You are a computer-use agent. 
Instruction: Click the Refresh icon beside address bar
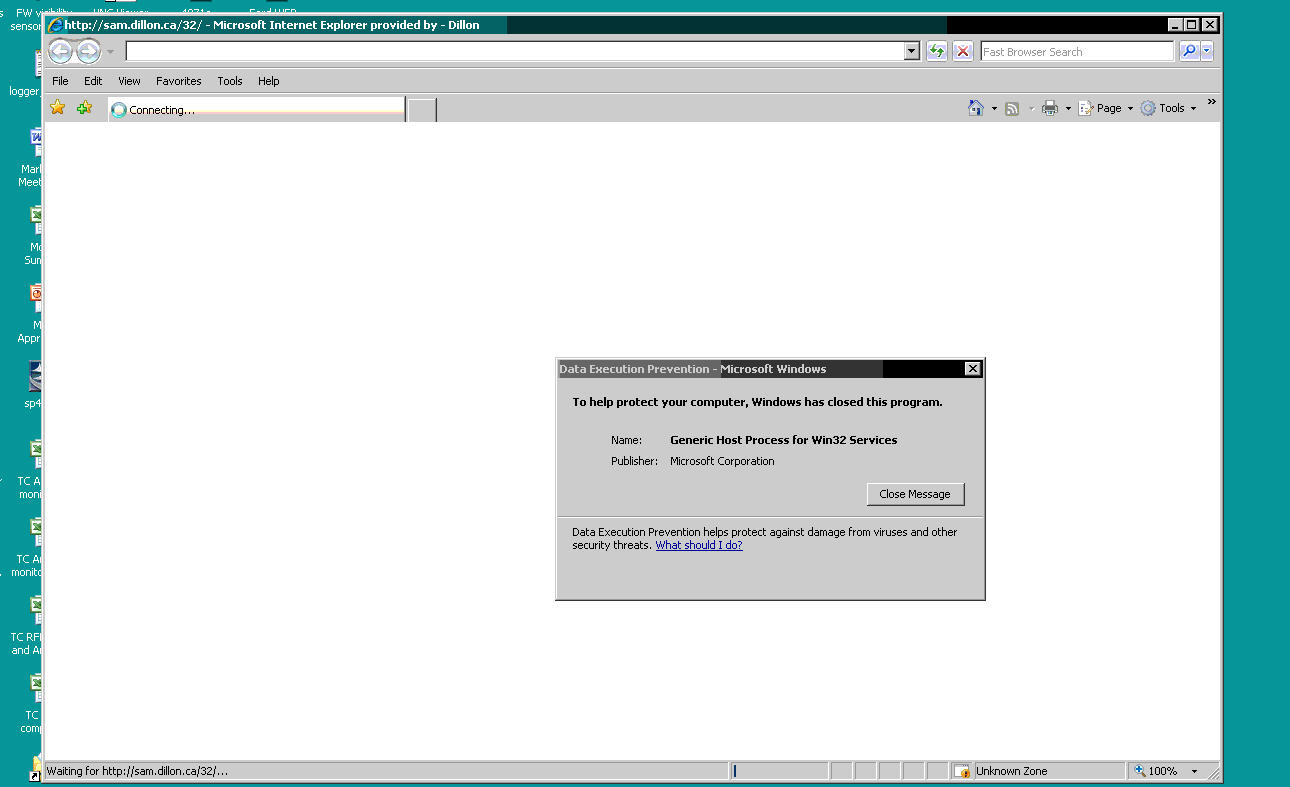937,51
